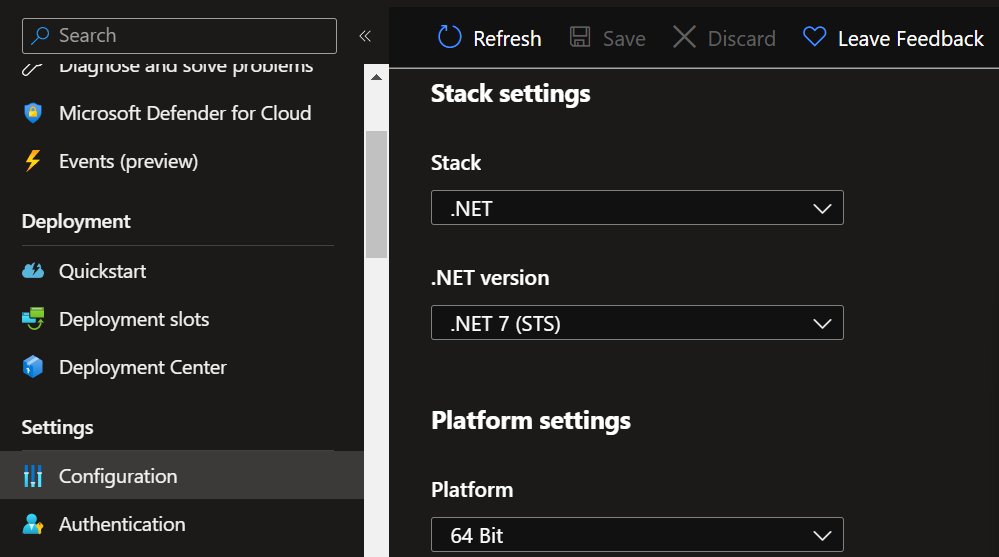
Task: Open the Stack dropdown showing .NET
Action: tap(637, 208)
